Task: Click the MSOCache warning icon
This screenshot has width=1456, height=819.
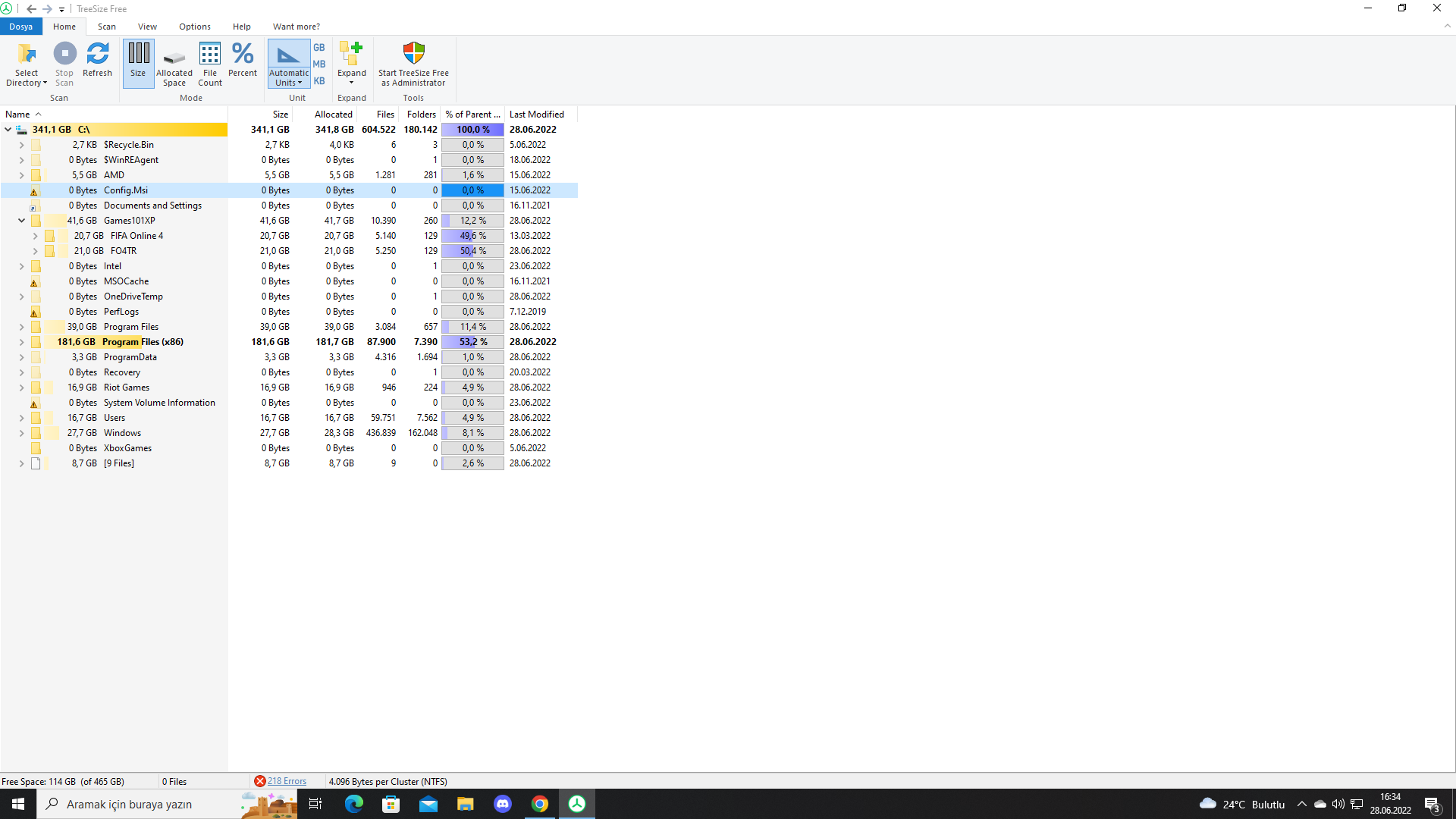Action: 34,282
